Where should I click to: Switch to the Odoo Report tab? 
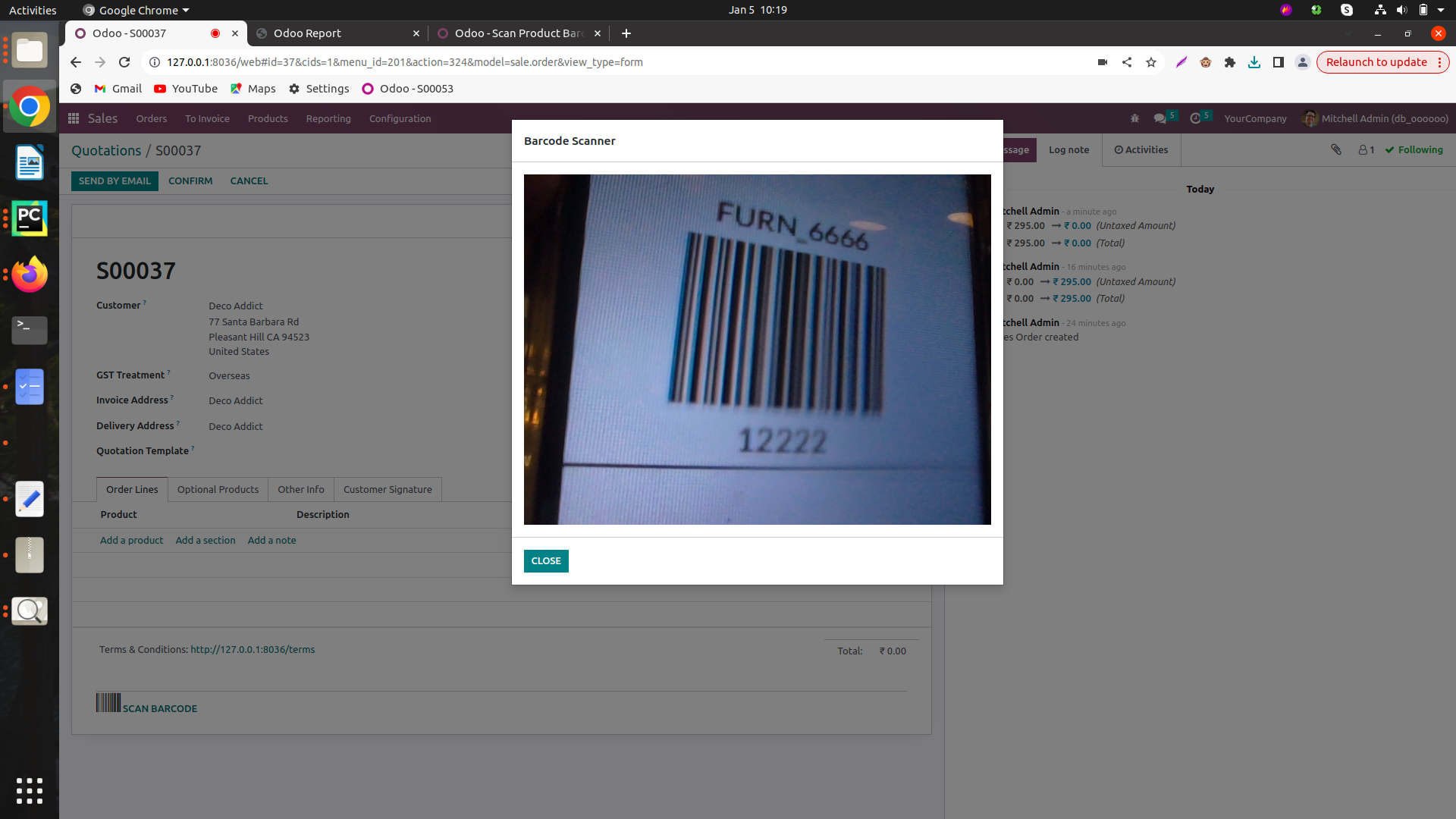(x=337, y=33)
